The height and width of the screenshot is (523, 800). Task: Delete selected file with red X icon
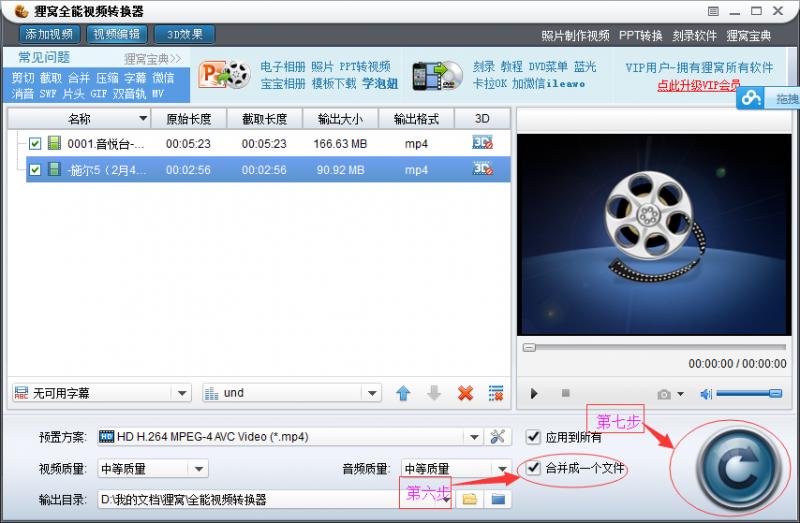pos(465,393)
